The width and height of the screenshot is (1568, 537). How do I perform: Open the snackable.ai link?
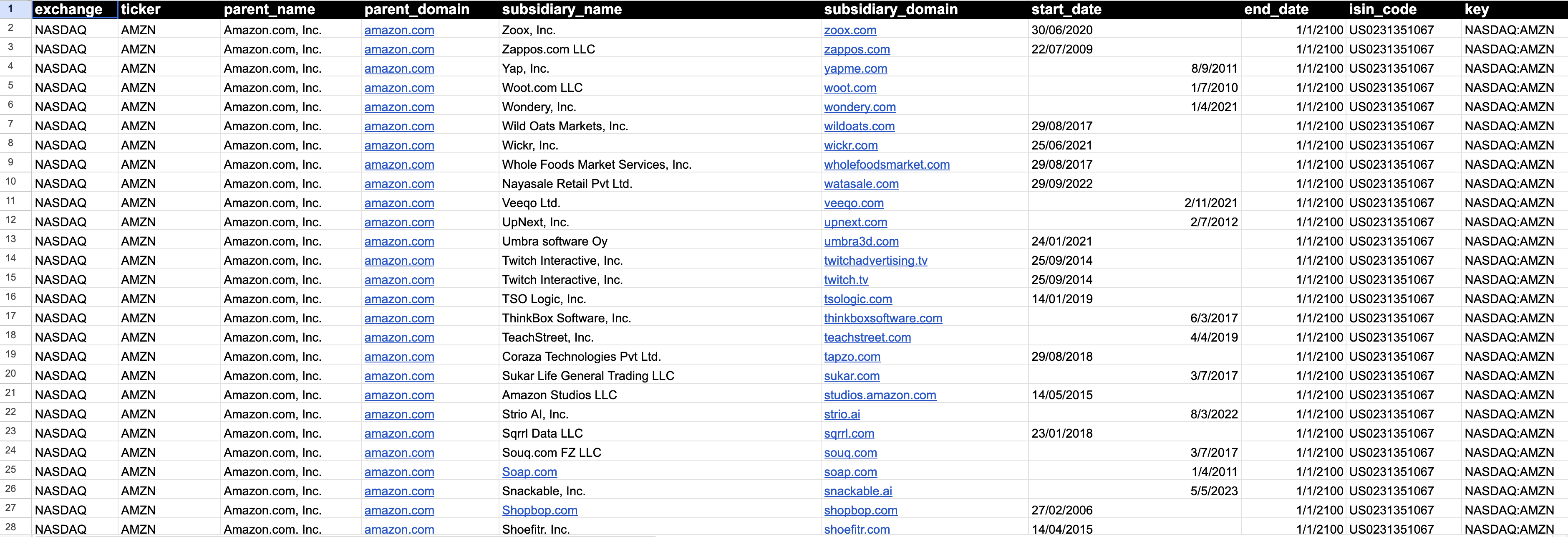858,491
